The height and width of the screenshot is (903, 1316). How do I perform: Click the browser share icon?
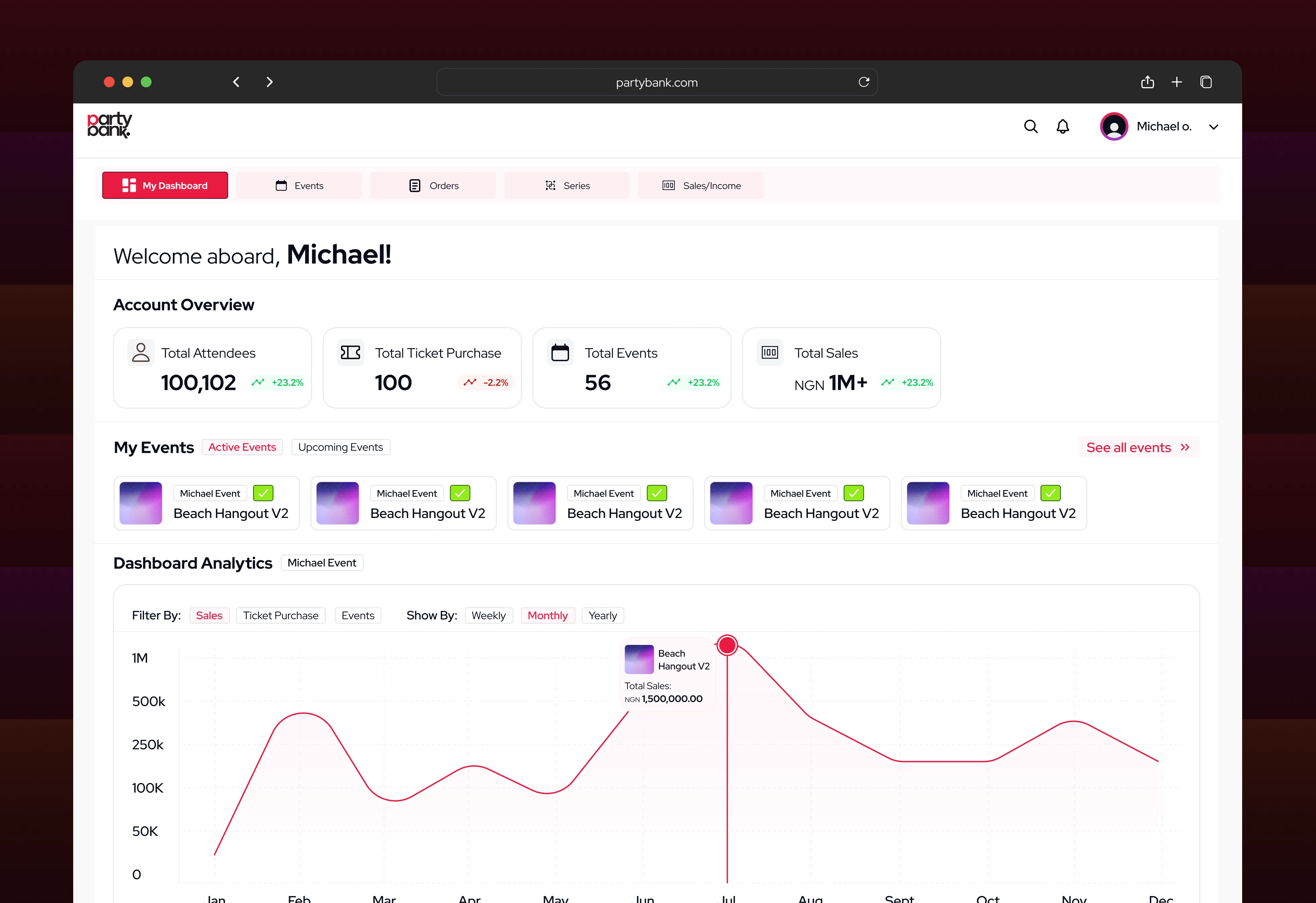(1147, 82)
